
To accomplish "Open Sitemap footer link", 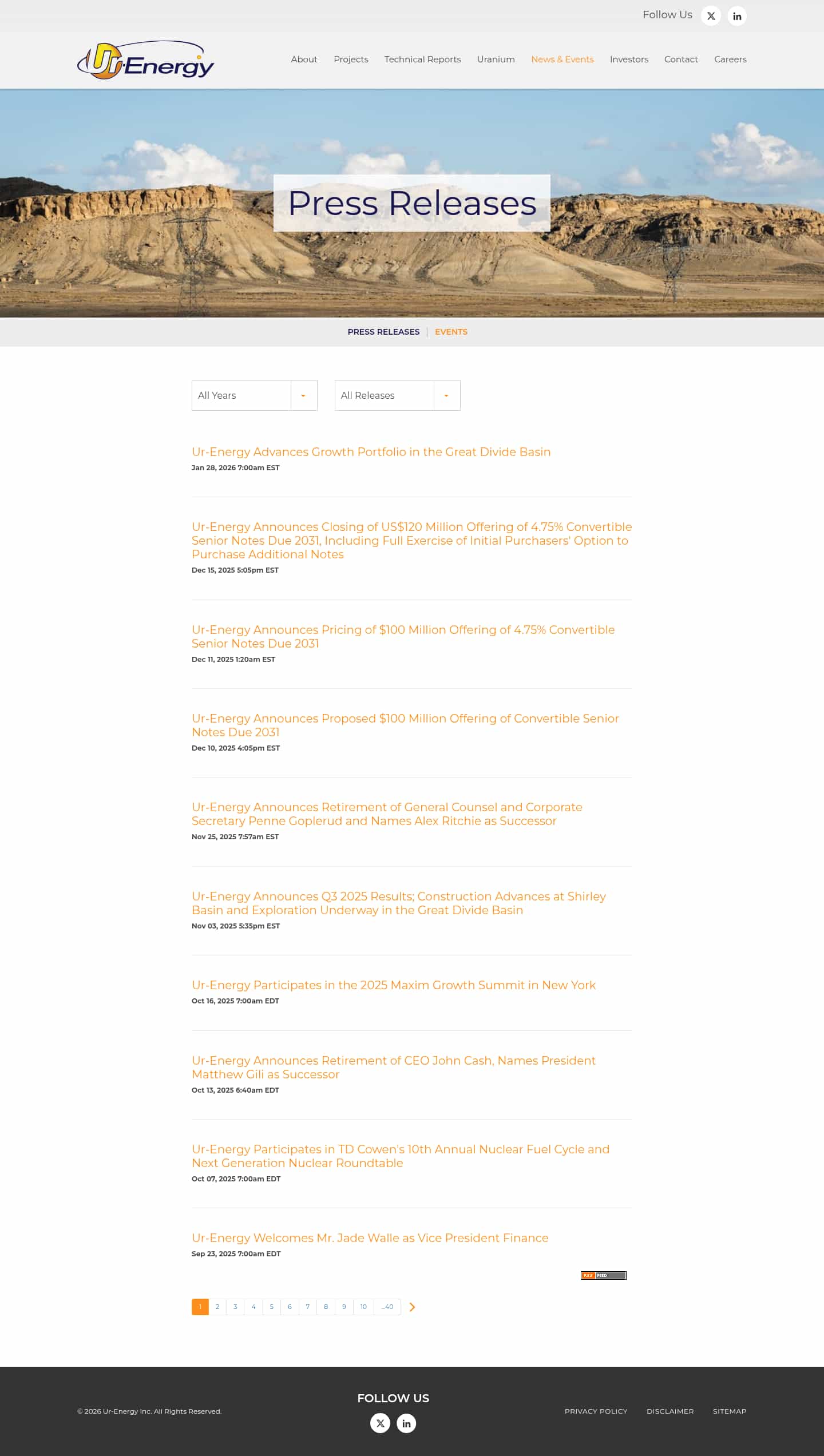I will [730, 1411].
